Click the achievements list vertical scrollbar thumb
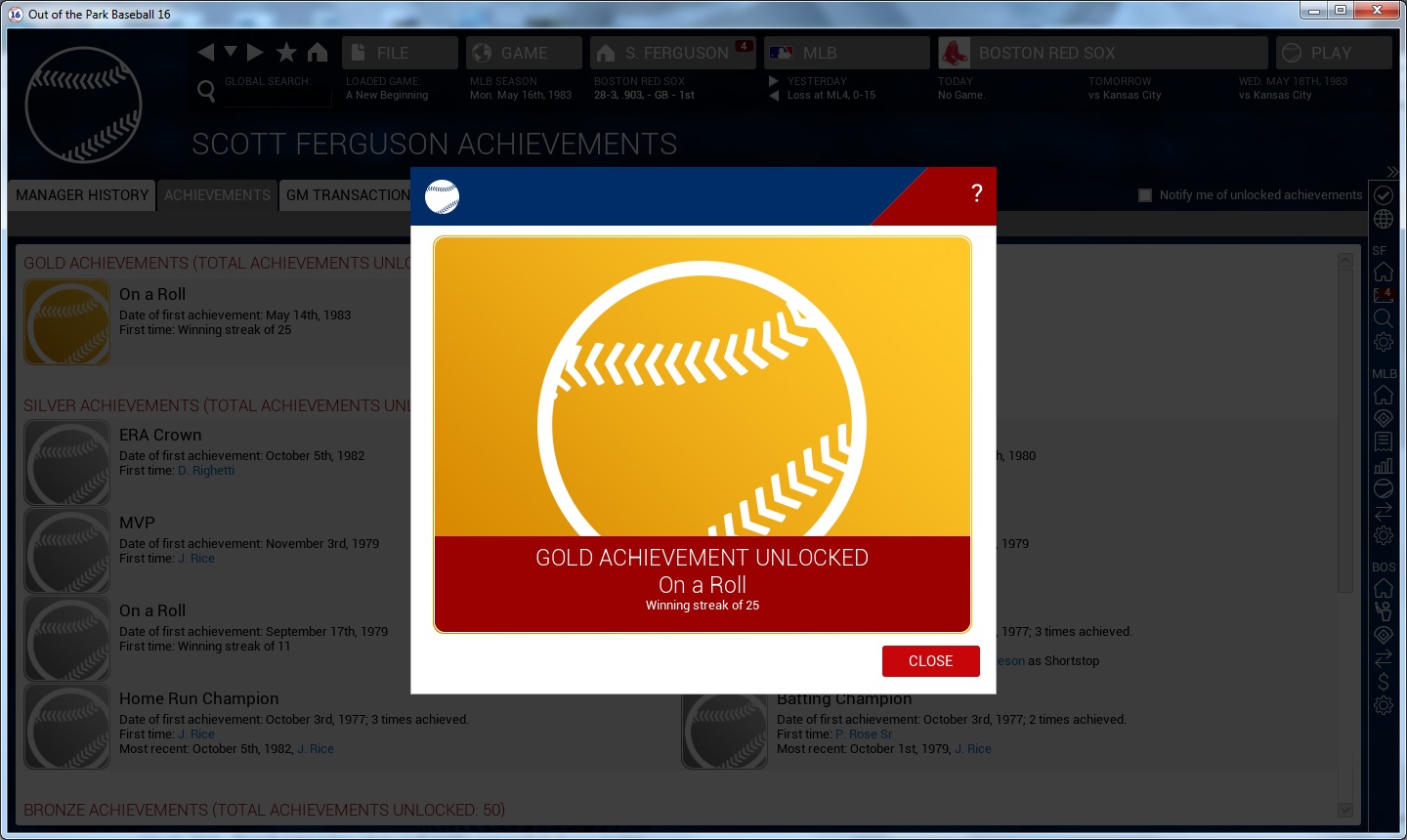This screenshot has height=840, width=1407. click(1345, 430)
